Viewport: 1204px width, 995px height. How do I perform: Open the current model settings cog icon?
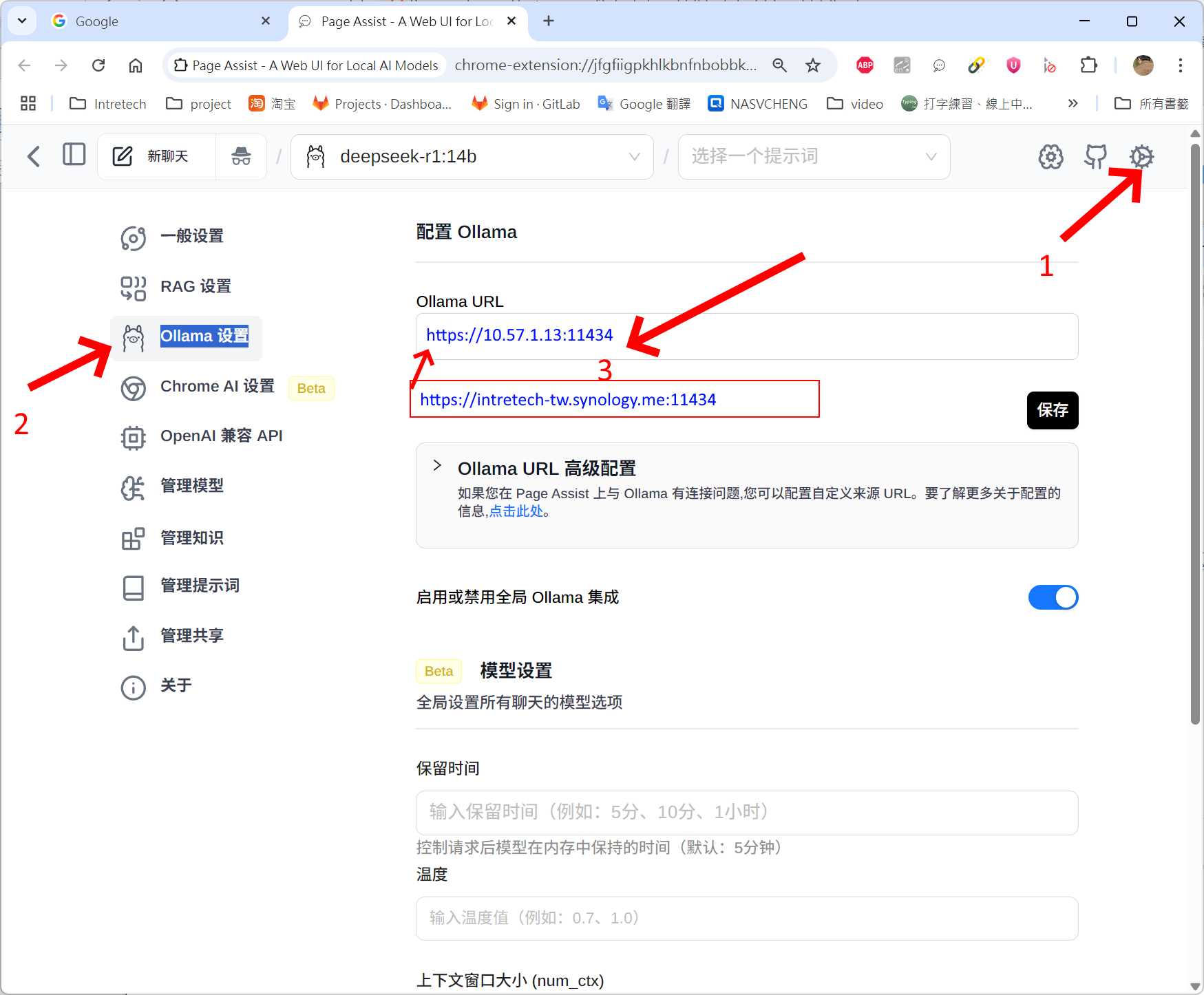click(1050, 157)
